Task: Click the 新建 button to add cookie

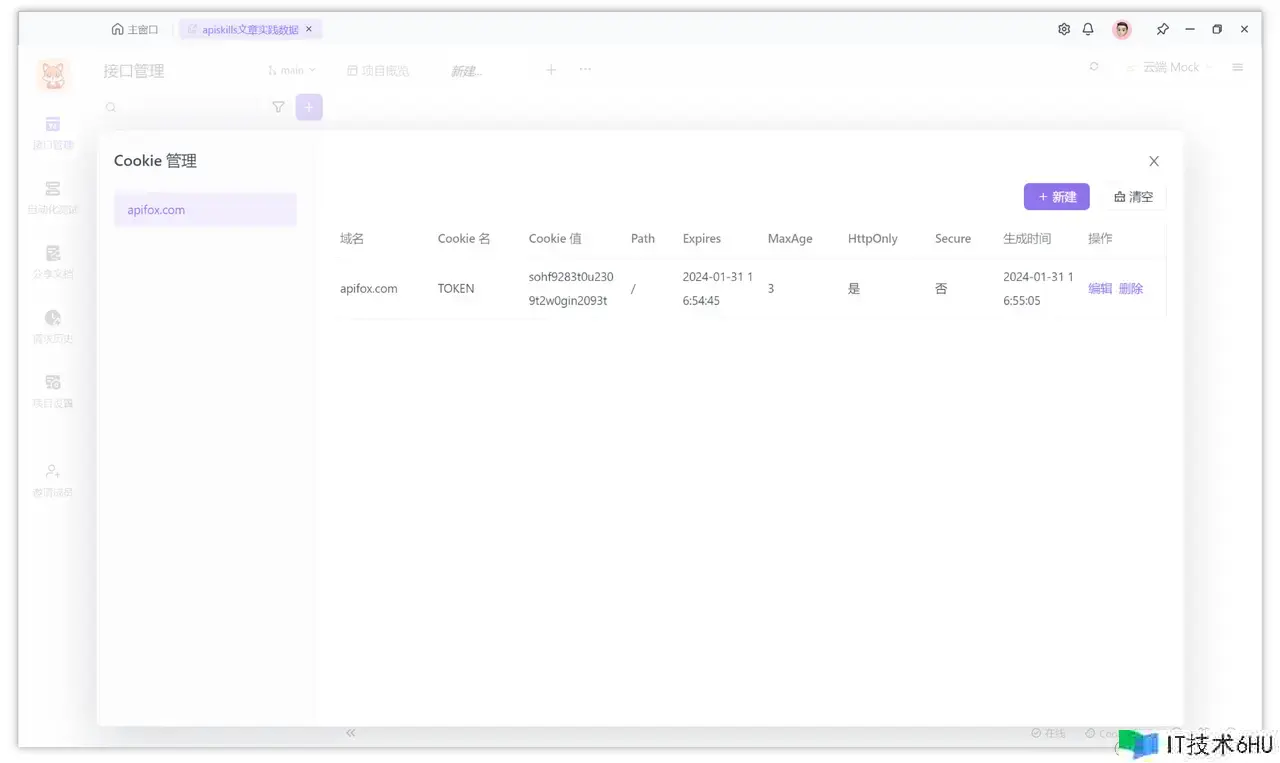Action: tap(1056, 197)
